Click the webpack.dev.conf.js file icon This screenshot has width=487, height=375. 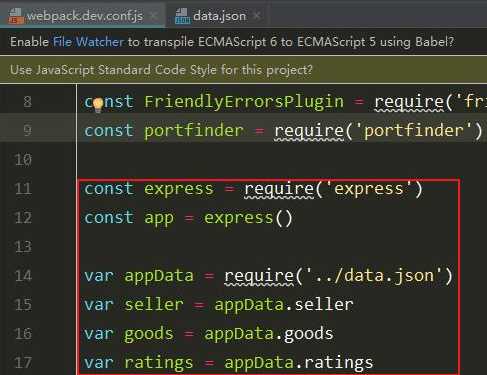(x=15, y=16)
